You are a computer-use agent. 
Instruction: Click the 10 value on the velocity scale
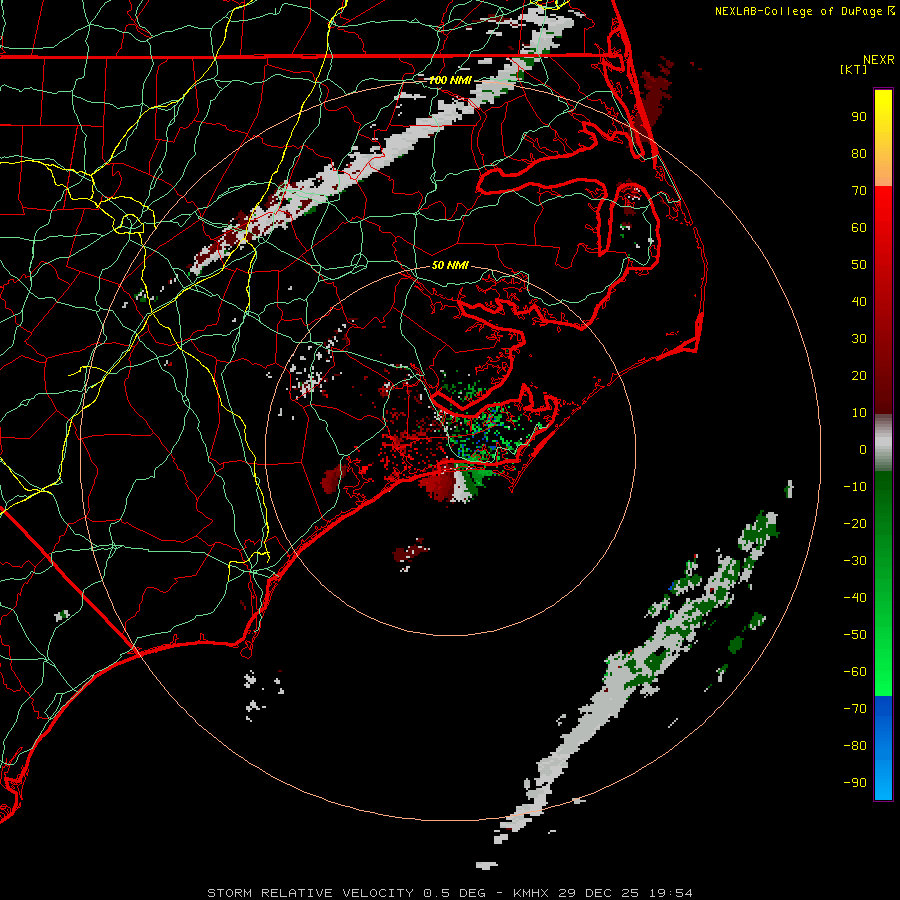[x=859, y=413]
